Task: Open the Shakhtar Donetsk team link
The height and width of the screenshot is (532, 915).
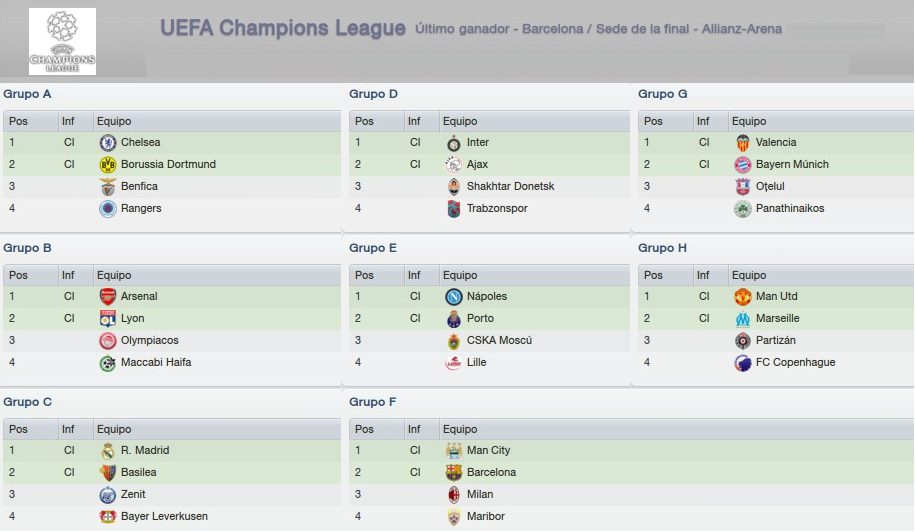Action: [510, 186]
